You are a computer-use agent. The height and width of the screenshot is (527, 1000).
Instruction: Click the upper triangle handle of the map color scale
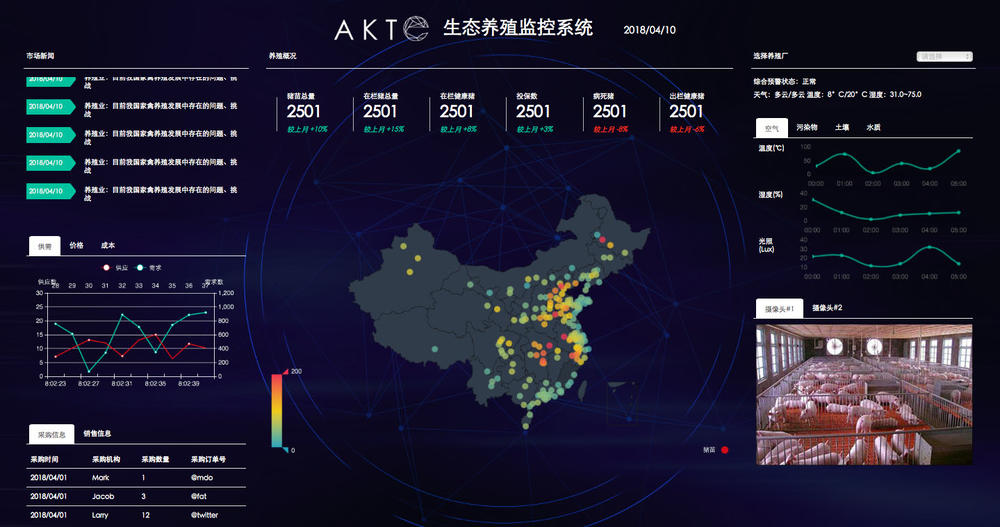coord(285,371)
